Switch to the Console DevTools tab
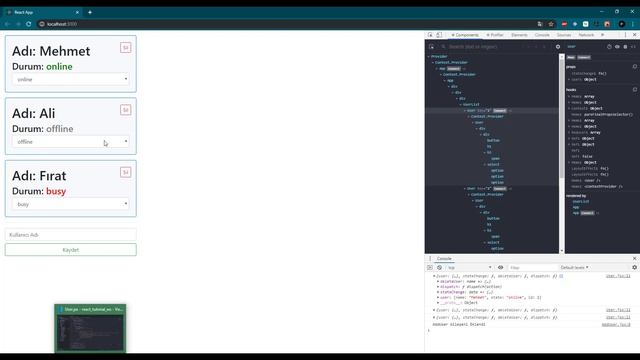 (542, 35)
